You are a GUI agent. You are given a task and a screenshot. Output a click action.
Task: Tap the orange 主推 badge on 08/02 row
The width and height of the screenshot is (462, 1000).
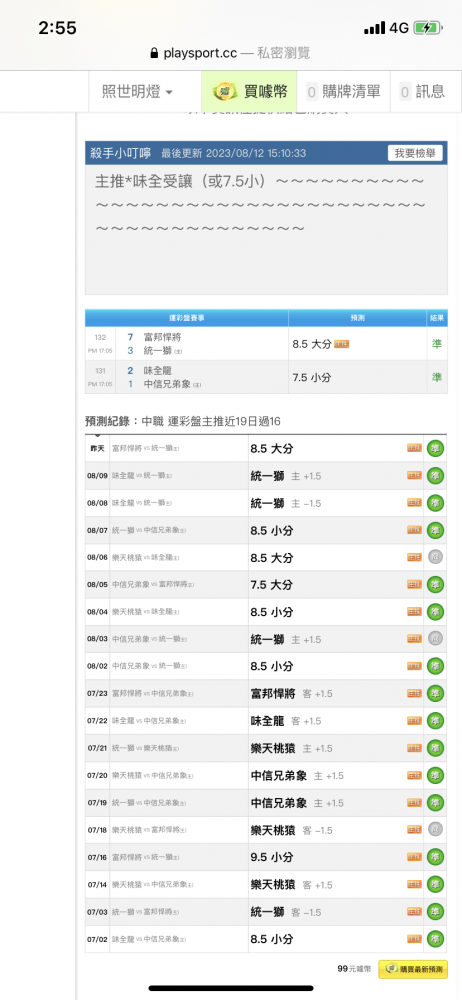[415, 666]
